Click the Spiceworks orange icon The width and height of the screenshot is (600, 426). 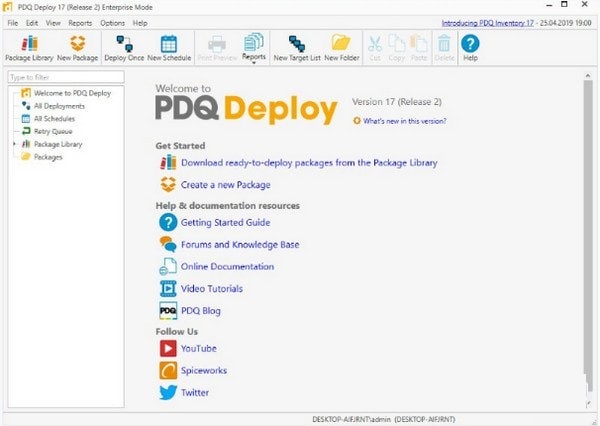pos(168,370)
